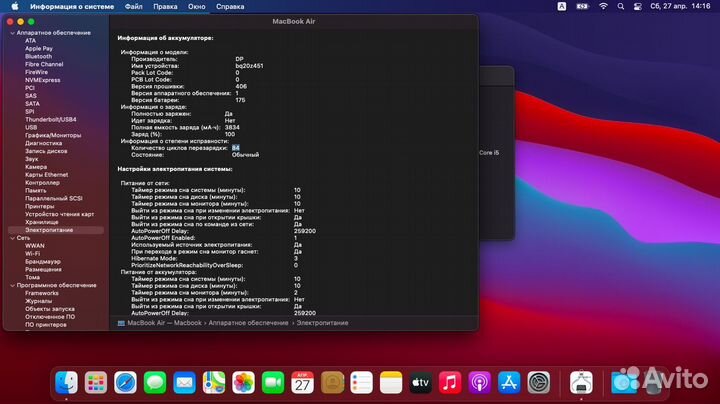Open Launchpad from the Dock
This screenshot has width=720, height=404.
[96, 382]
